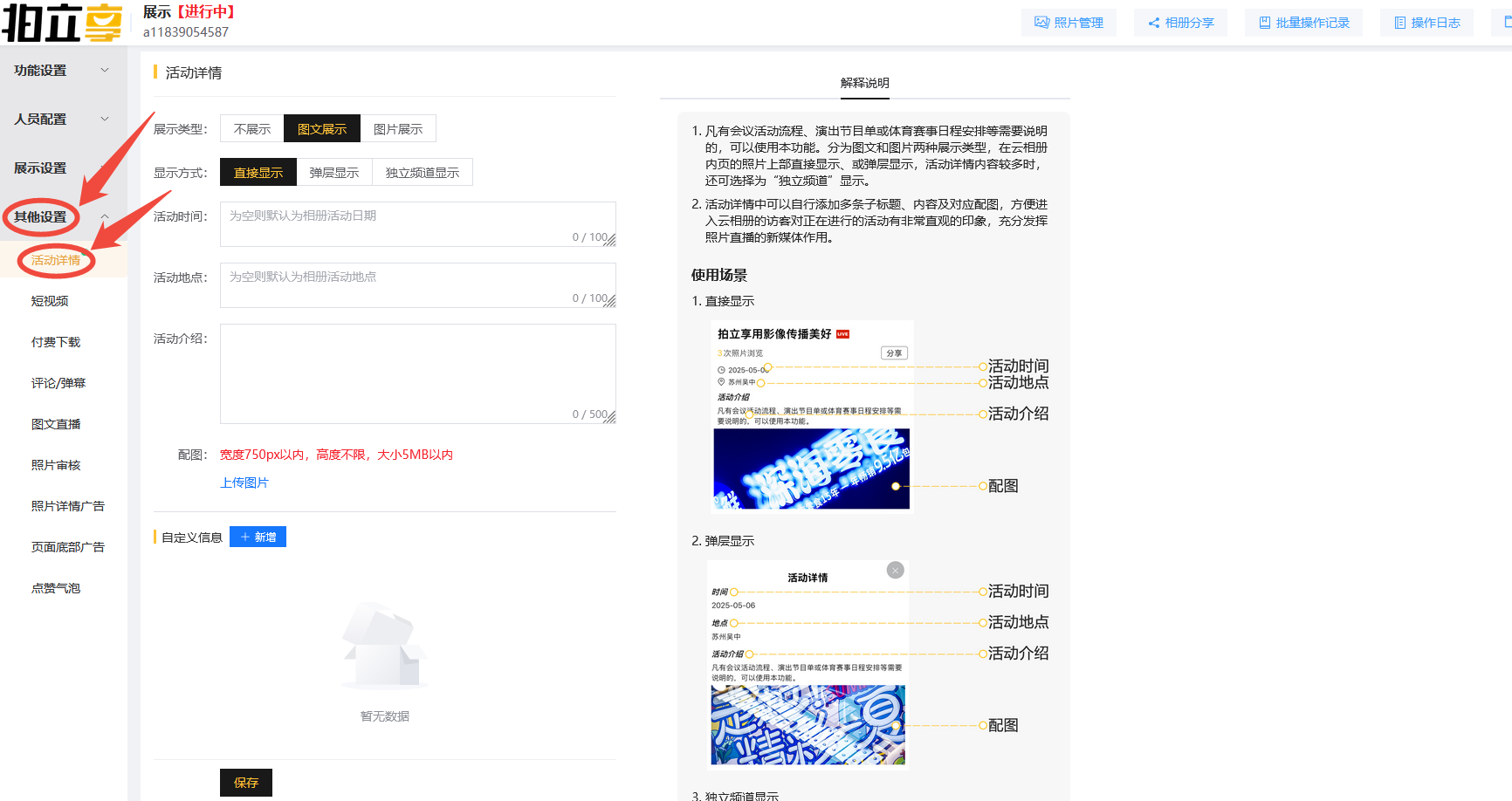Open 操作日志 operation log
Viewport: 1512px width, 801px height.
[x=1426, y=23]
